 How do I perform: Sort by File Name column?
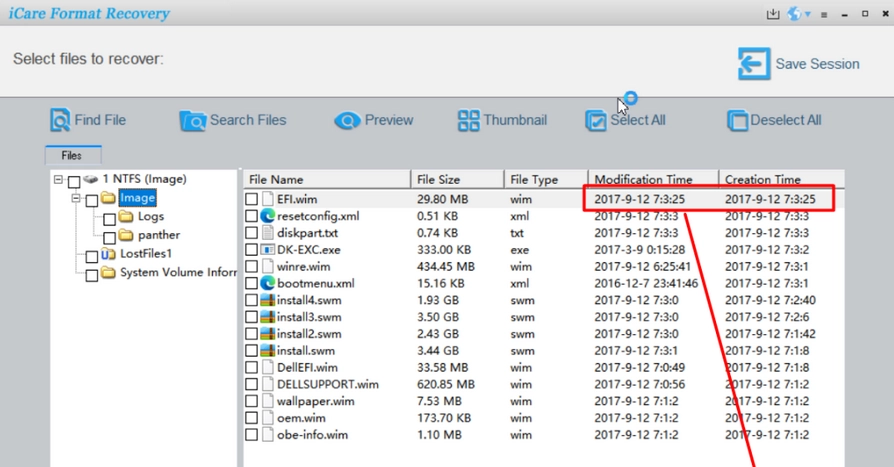tap(327, 180)
